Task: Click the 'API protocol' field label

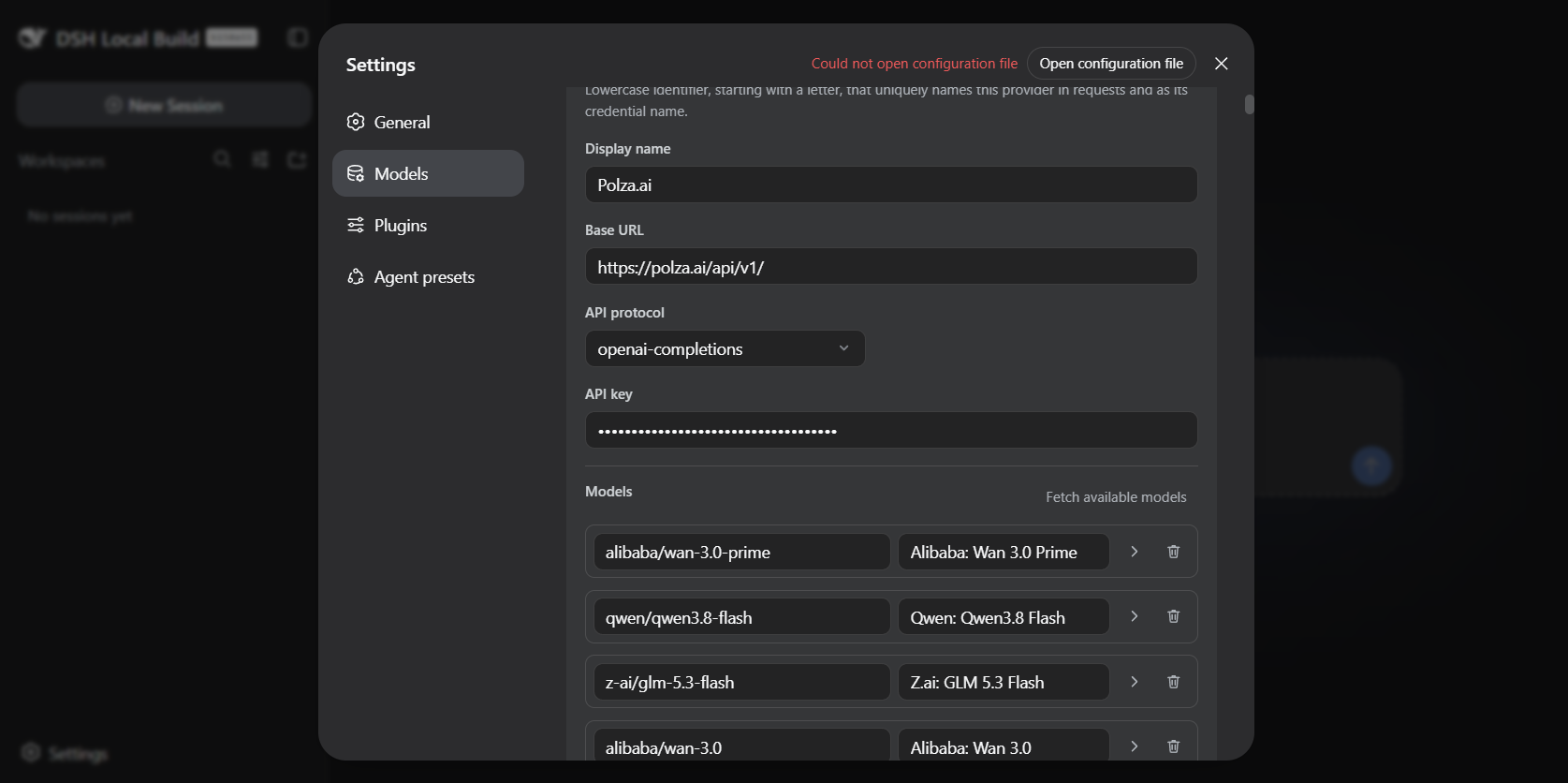Action: (624, 313)
